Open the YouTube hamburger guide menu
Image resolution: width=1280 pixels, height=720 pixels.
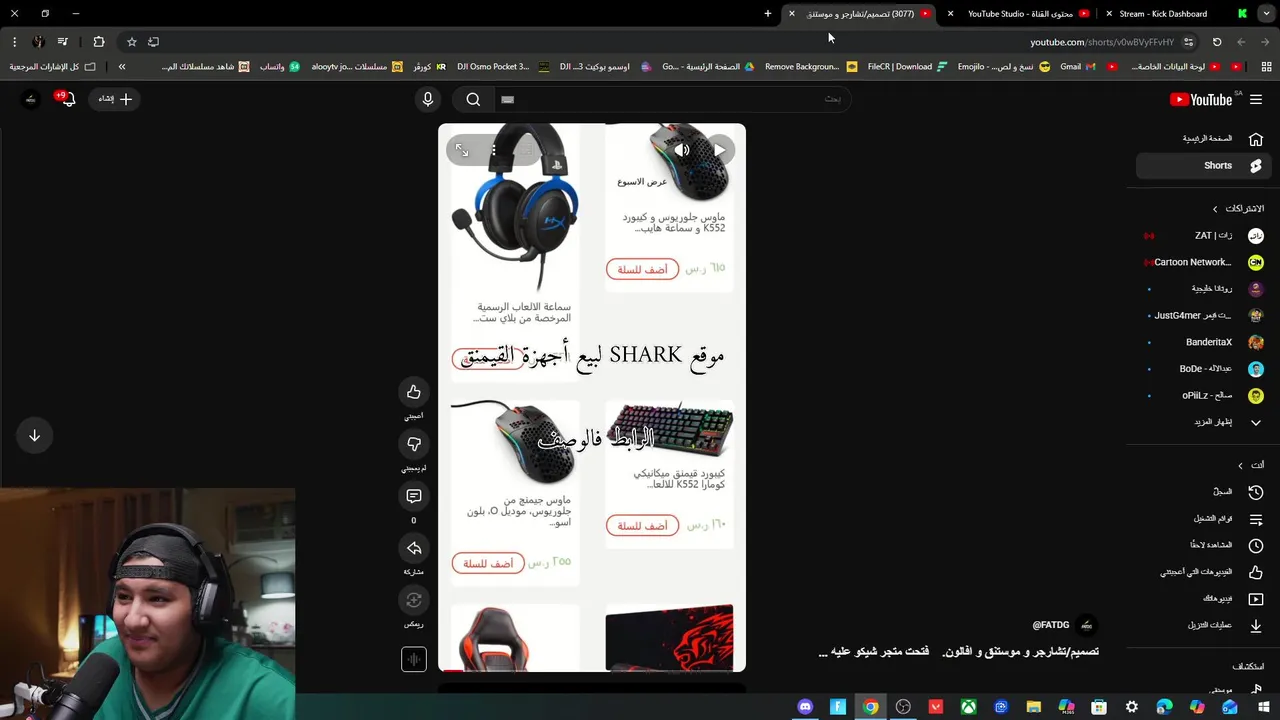[1256, 99]
